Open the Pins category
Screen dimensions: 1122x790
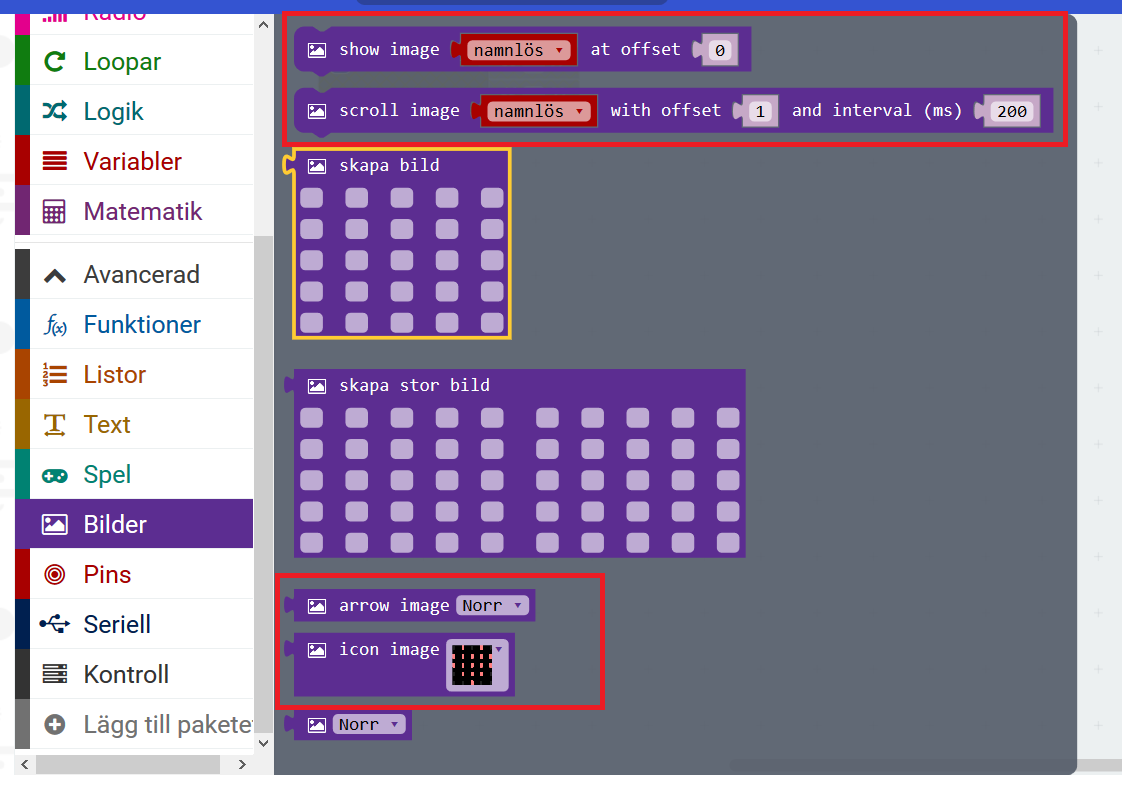tap(134, 574)
